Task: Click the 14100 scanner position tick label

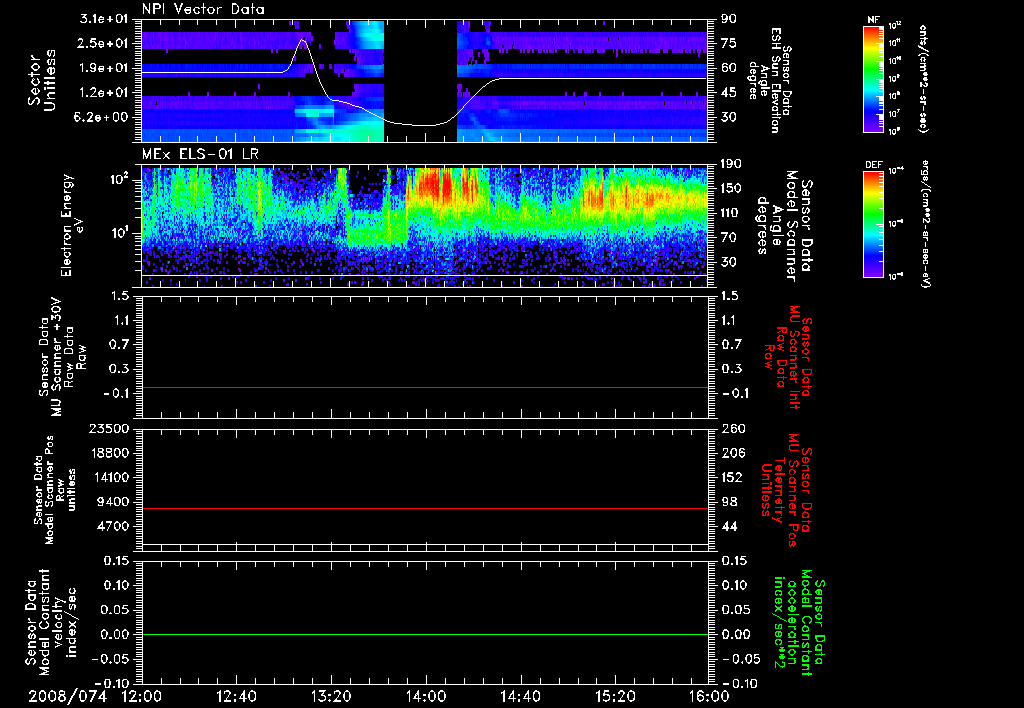Action: [x=109, y=477]
